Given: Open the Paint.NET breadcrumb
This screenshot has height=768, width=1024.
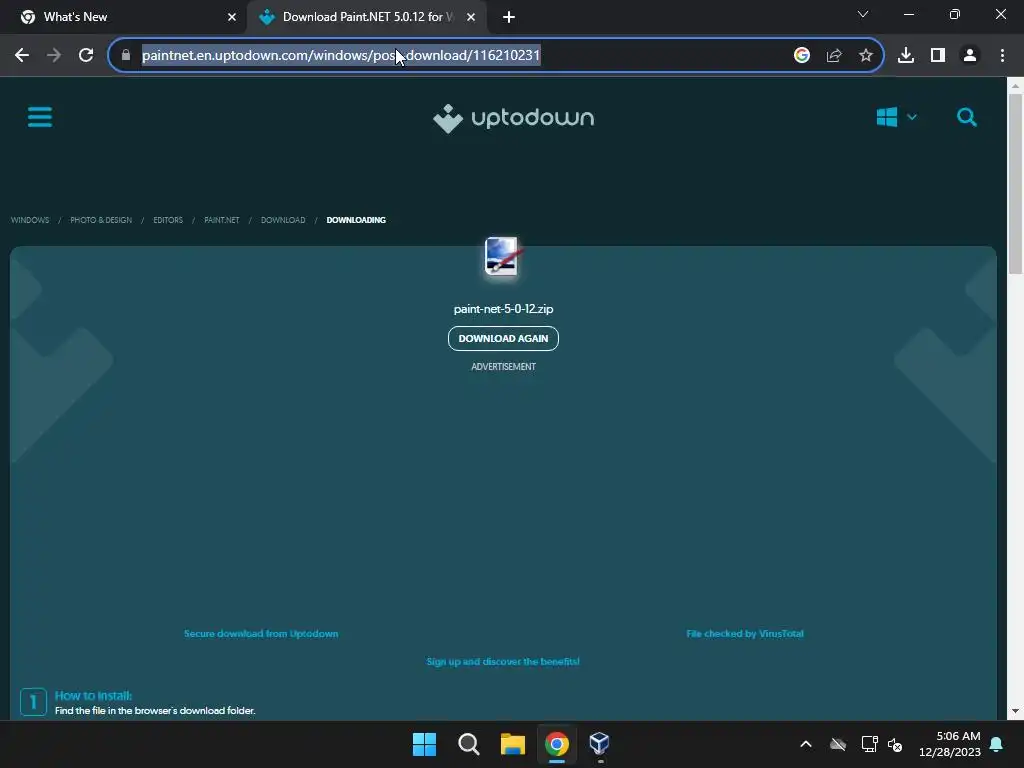Looking at the screenshot, I should [222, 220].
